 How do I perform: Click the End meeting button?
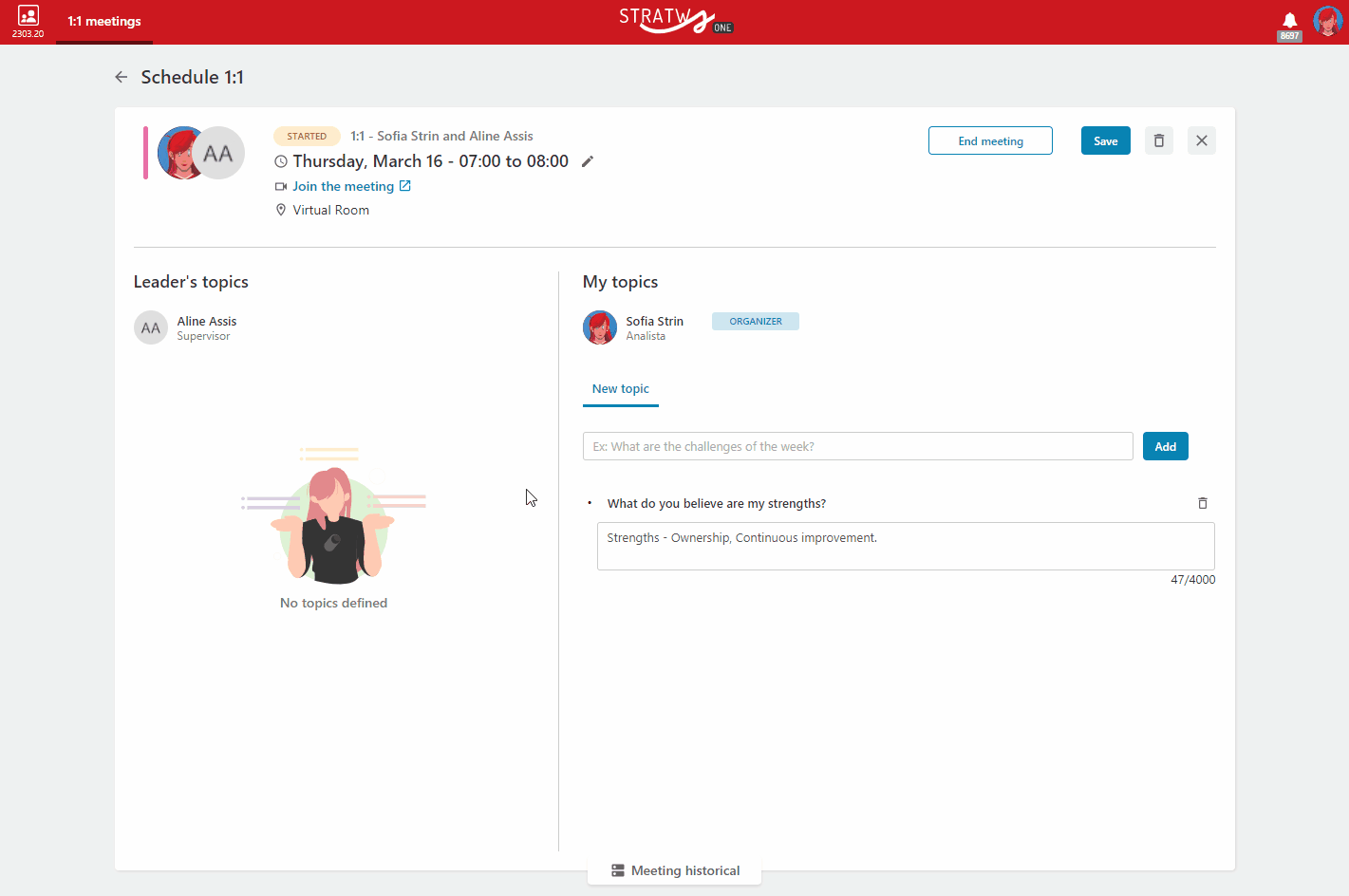(990, 140)
